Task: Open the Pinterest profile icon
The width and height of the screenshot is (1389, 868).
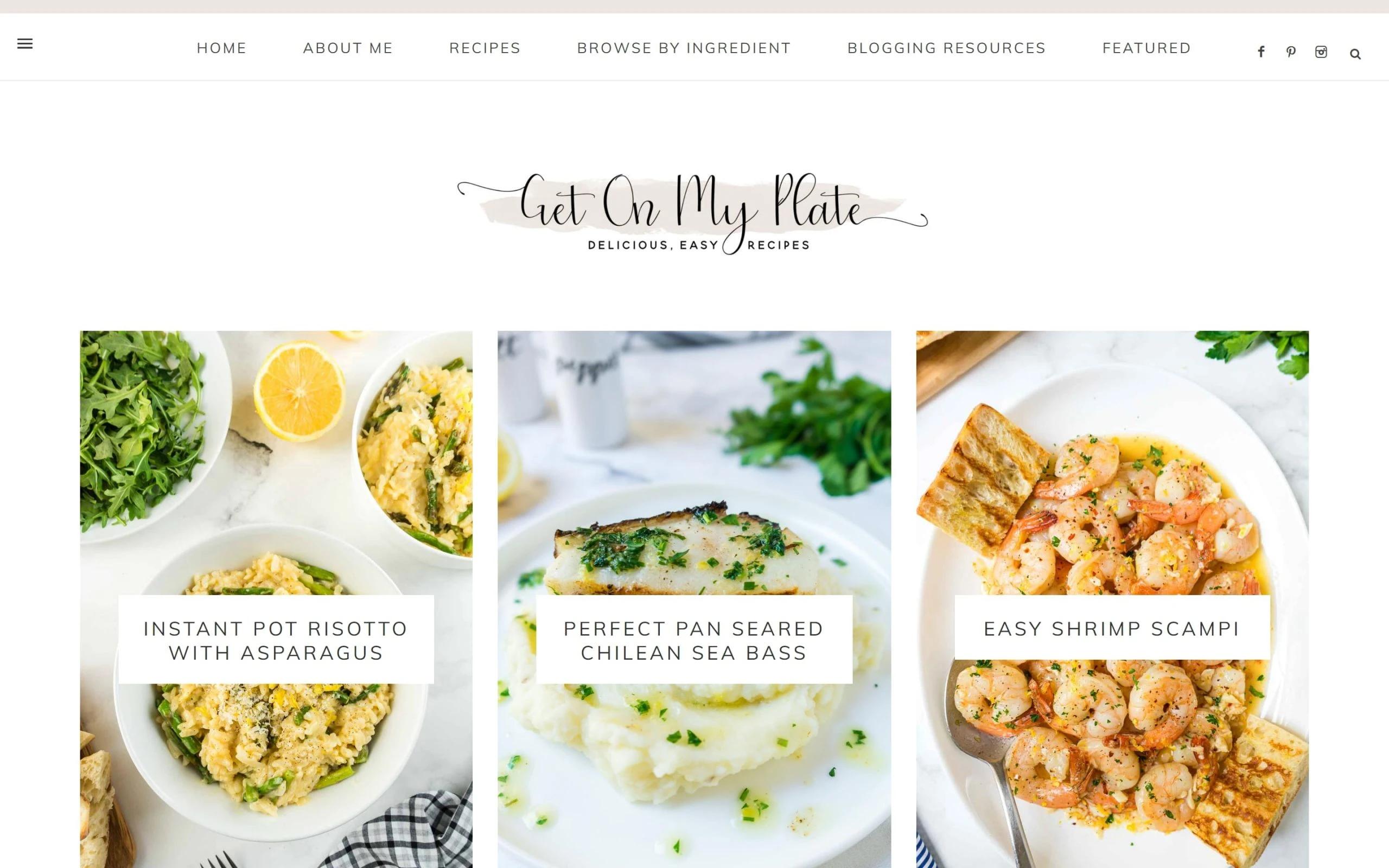Action: click(1291, 52)
